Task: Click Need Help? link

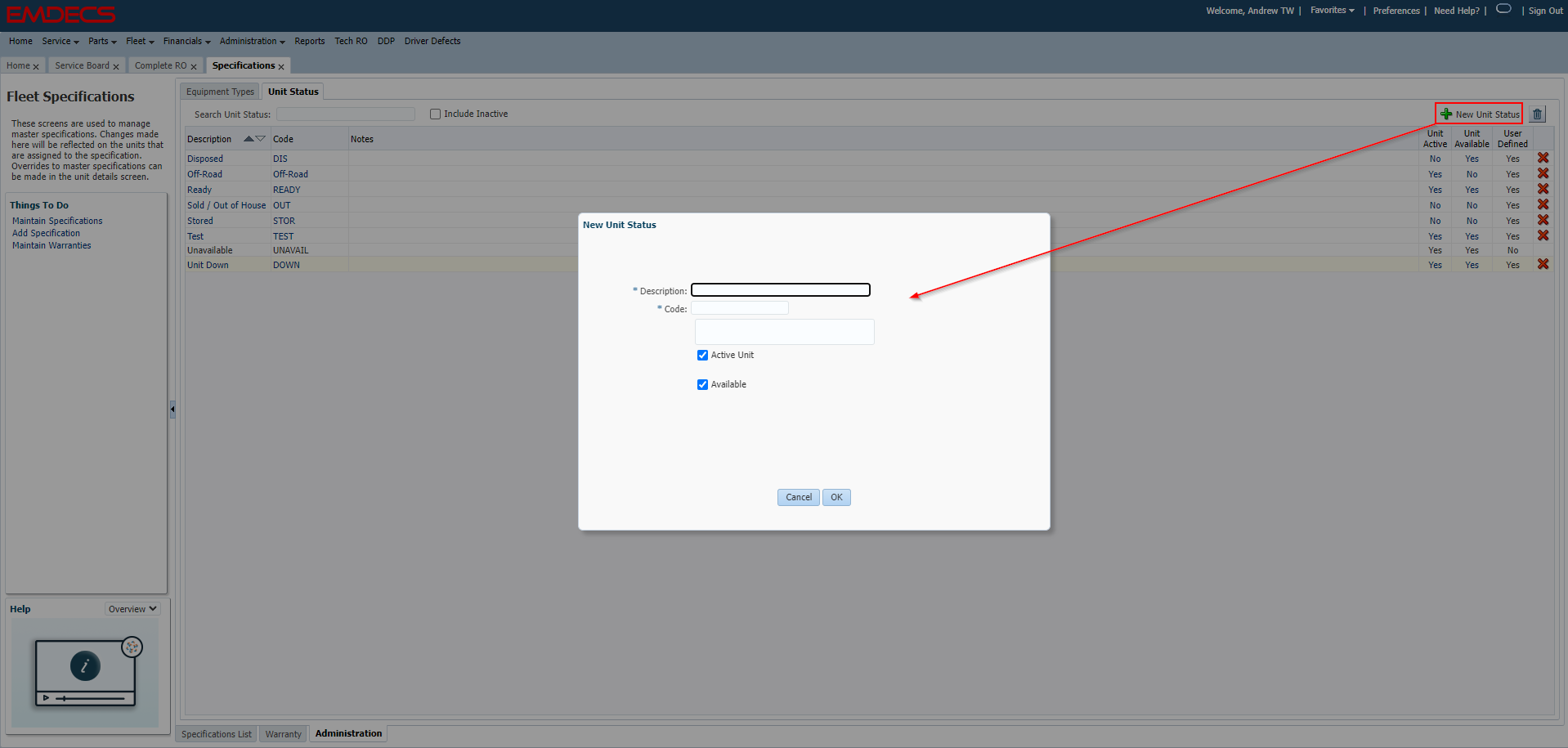Action: coord(1457,11)
